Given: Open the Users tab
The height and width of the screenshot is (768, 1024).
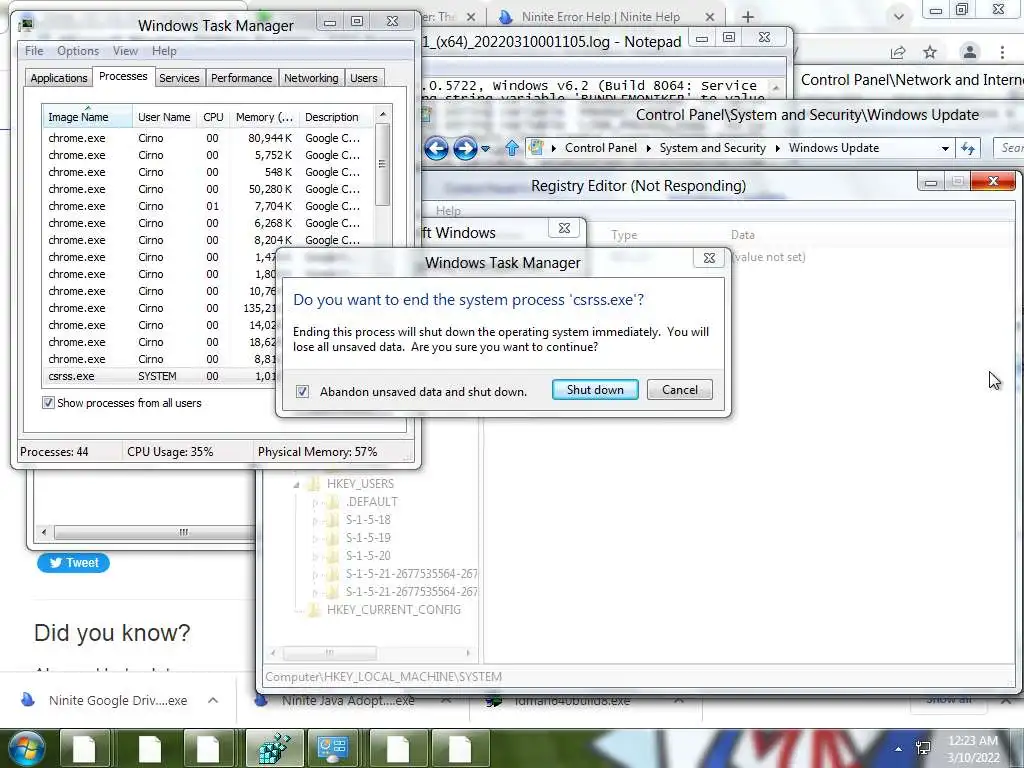Looking at the screenshot, I should click(364, 78).
